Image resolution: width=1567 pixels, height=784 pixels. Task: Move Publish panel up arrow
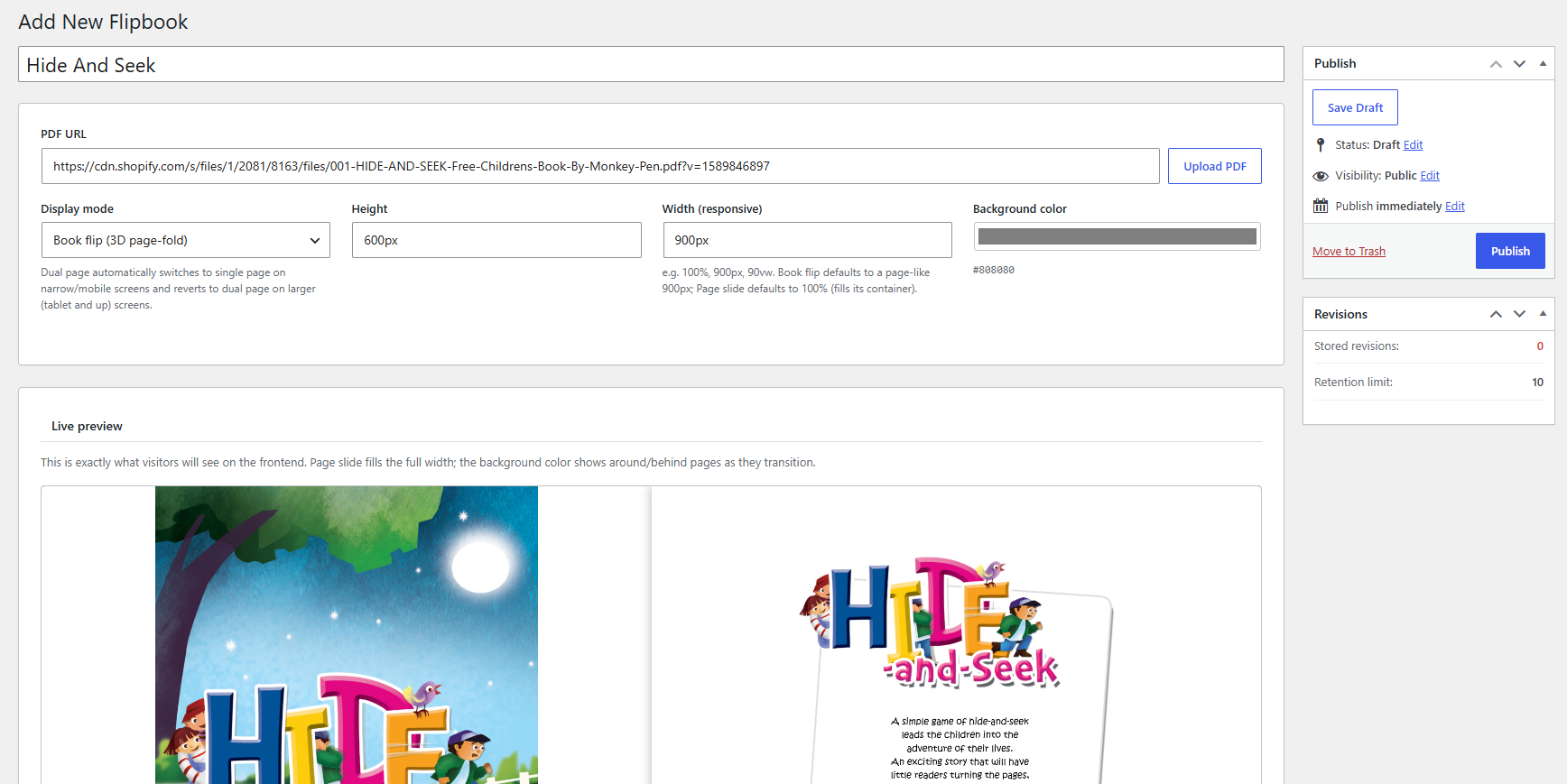point(1496,64)
